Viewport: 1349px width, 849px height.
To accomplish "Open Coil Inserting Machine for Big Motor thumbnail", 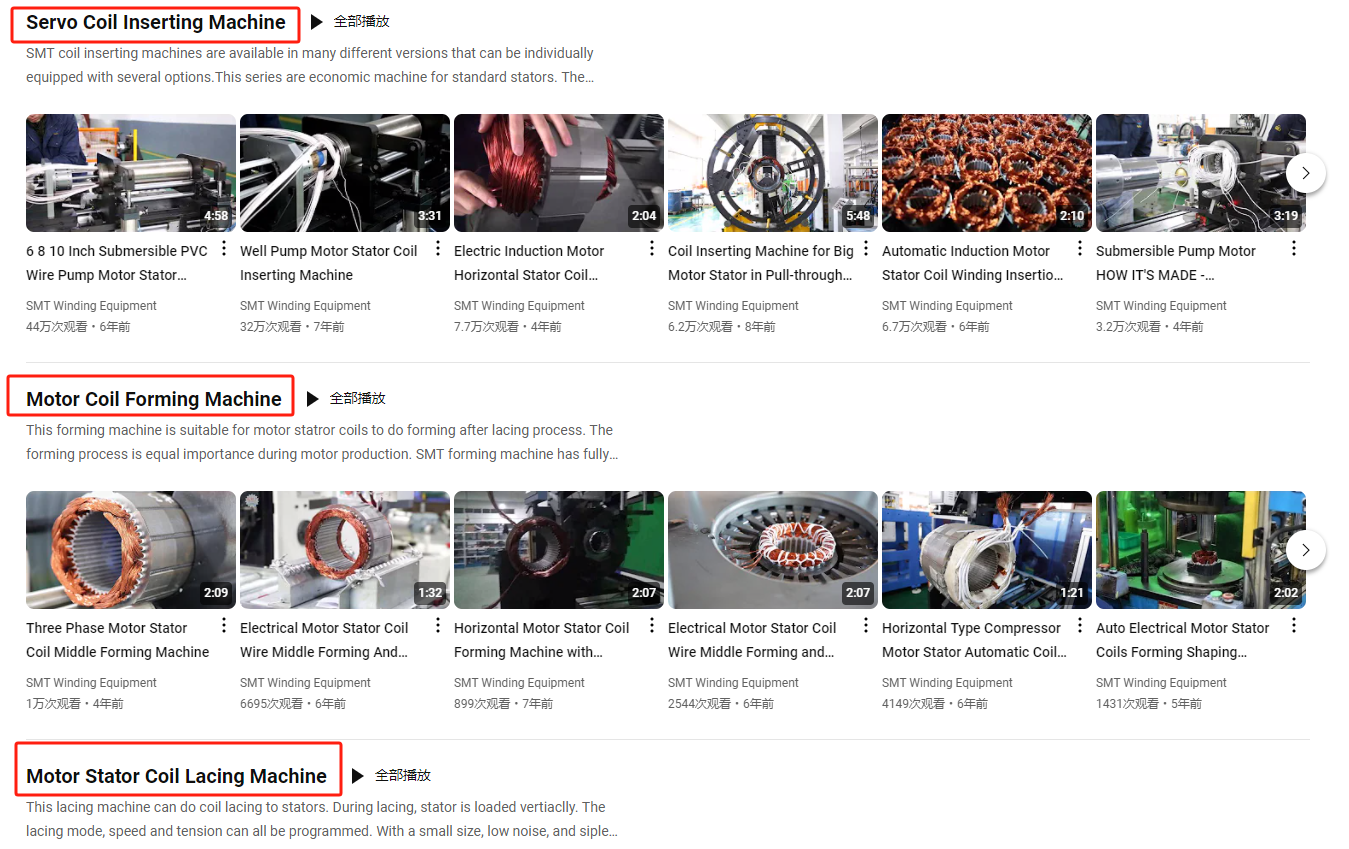I will (772, 173).
